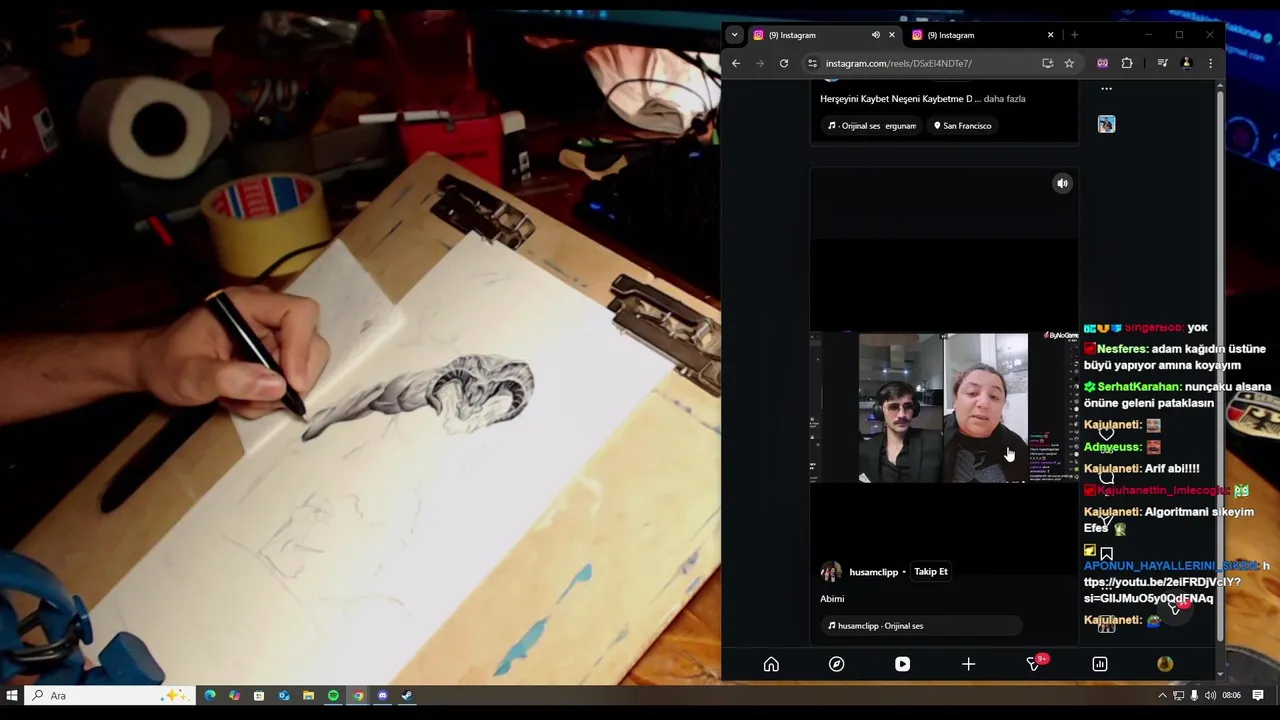Close the second Instagram tab

[1050, 35]
